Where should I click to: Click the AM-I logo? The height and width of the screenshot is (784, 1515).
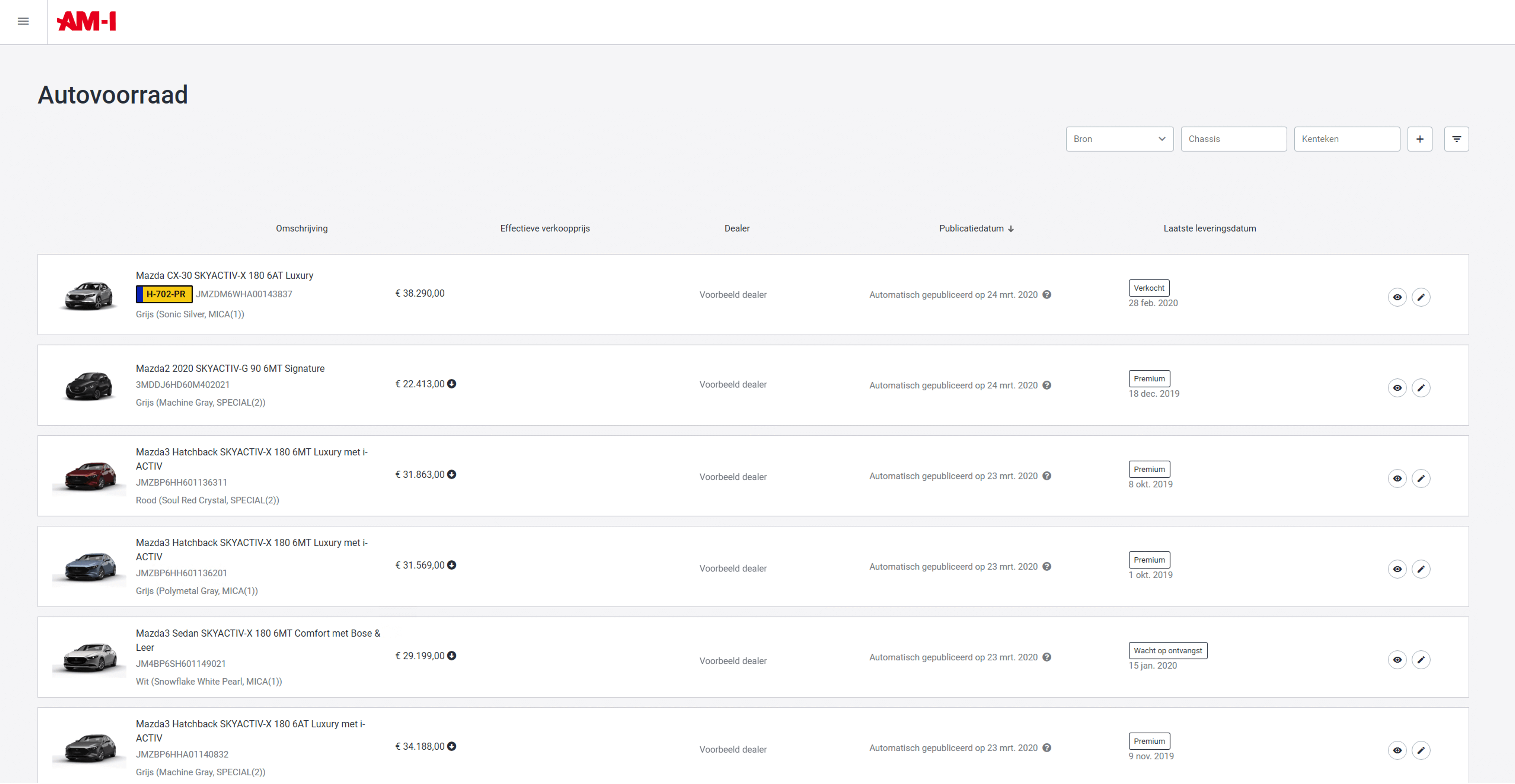[x=87, y=22]
